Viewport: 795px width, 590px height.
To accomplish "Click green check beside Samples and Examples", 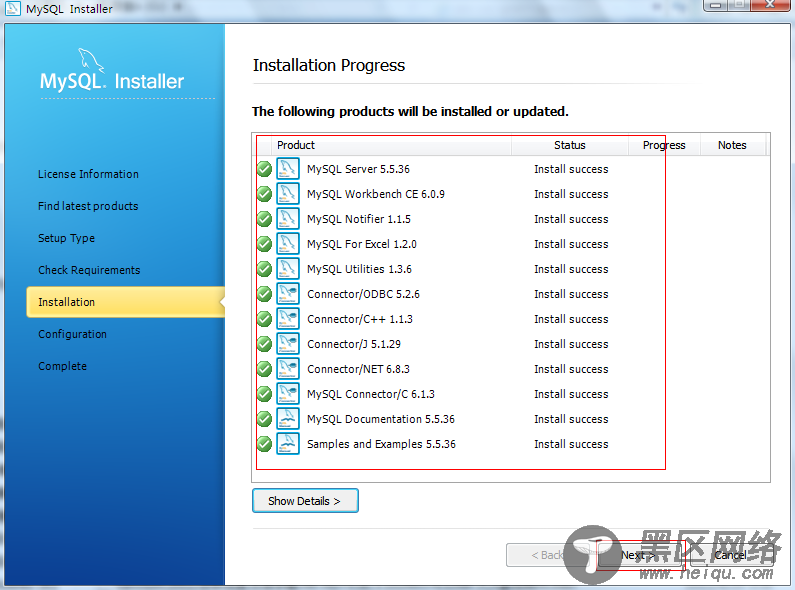I will coord(264,444).
